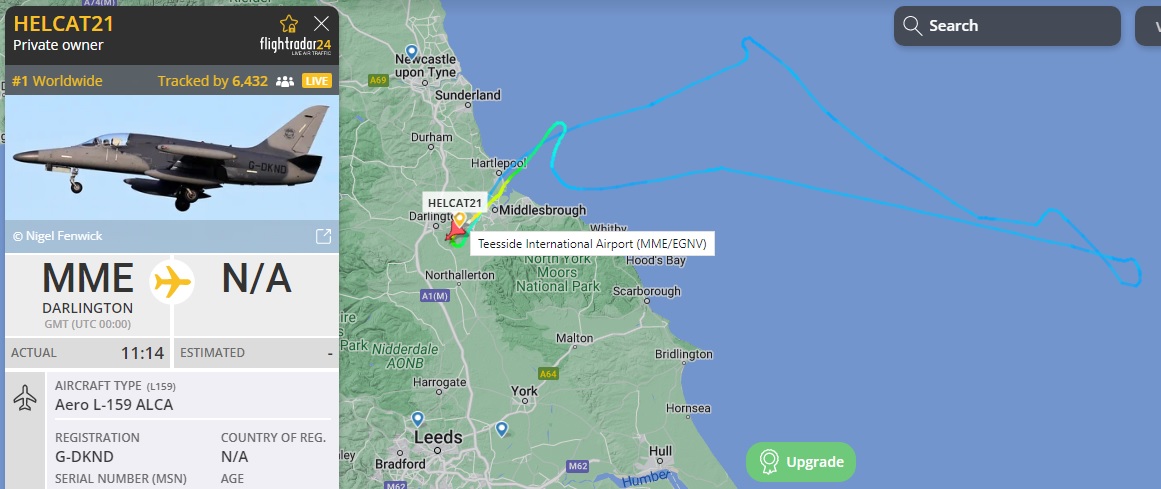Click the airport pin east of Leeds

pyautogui.click(x=501, y=429)
